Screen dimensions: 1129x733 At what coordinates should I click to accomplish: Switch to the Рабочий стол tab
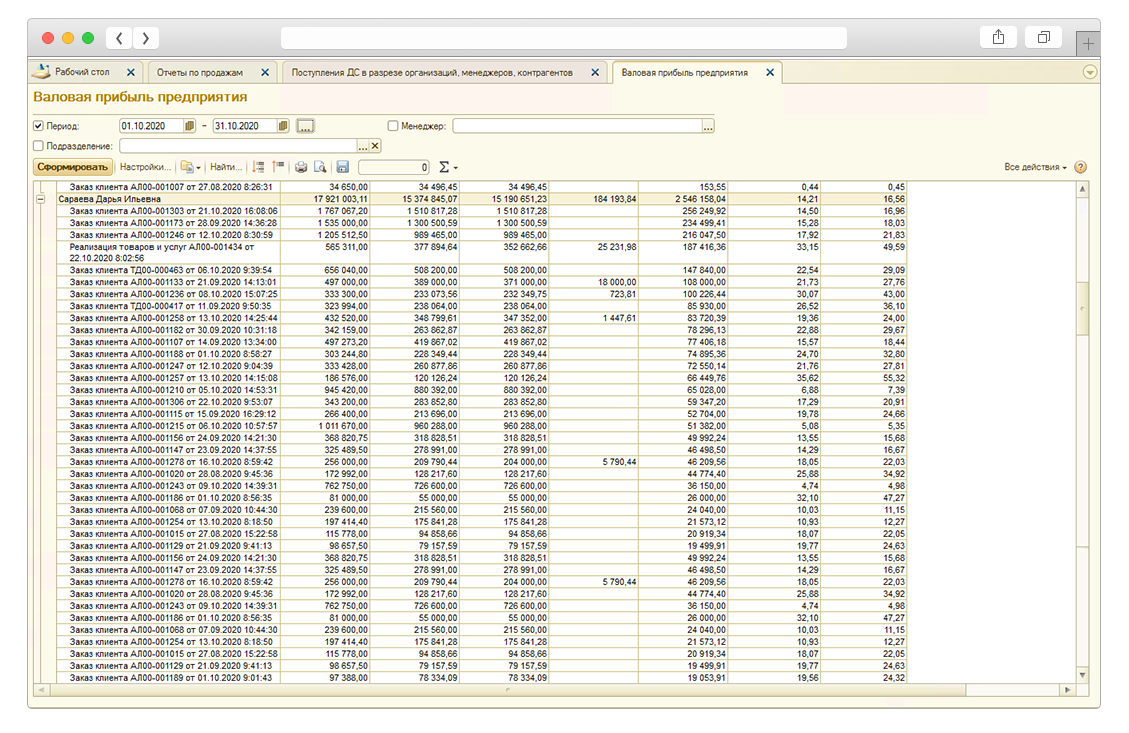pos(82,73)
